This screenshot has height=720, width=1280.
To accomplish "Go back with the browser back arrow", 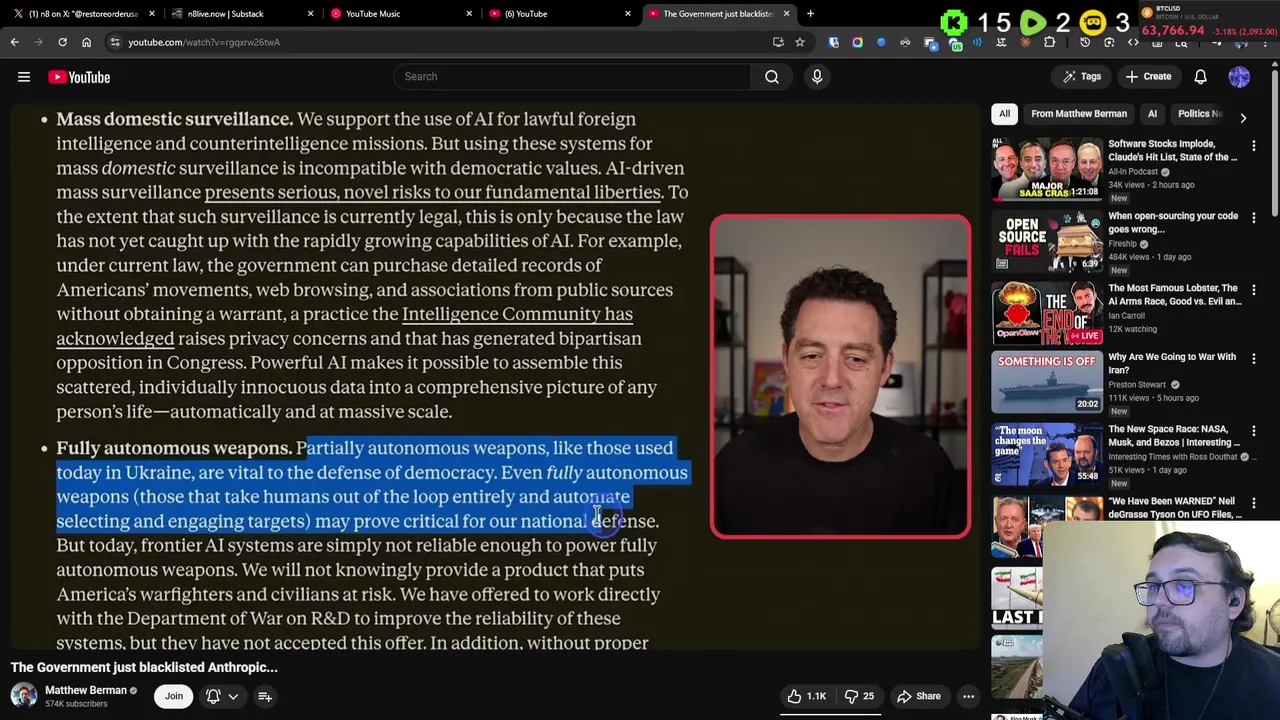I will point(14,42).
